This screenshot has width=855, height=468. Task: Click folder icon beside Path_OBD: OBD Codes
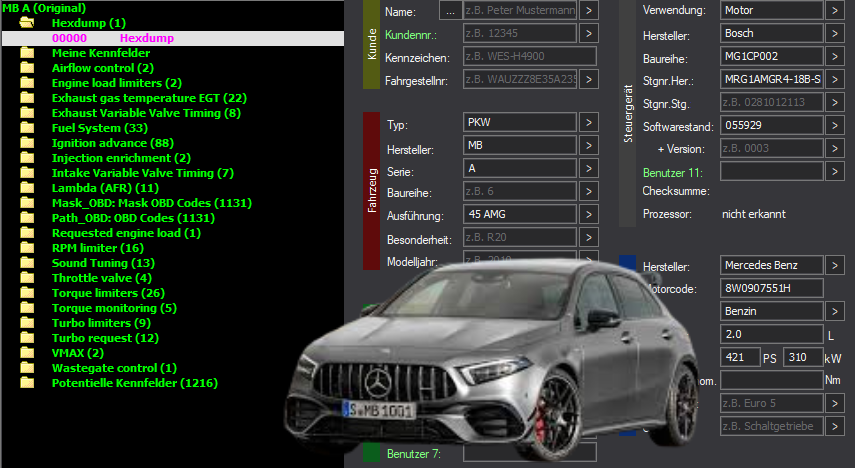coord(27,218)
